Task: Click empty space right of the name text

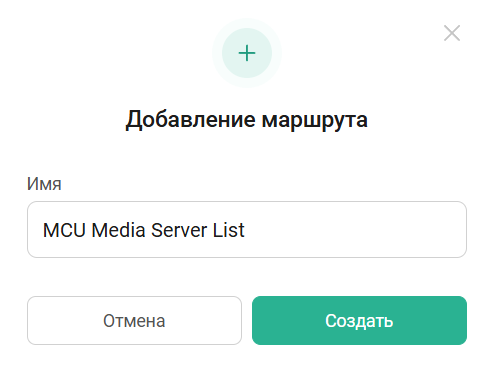Action: point(353,229)
